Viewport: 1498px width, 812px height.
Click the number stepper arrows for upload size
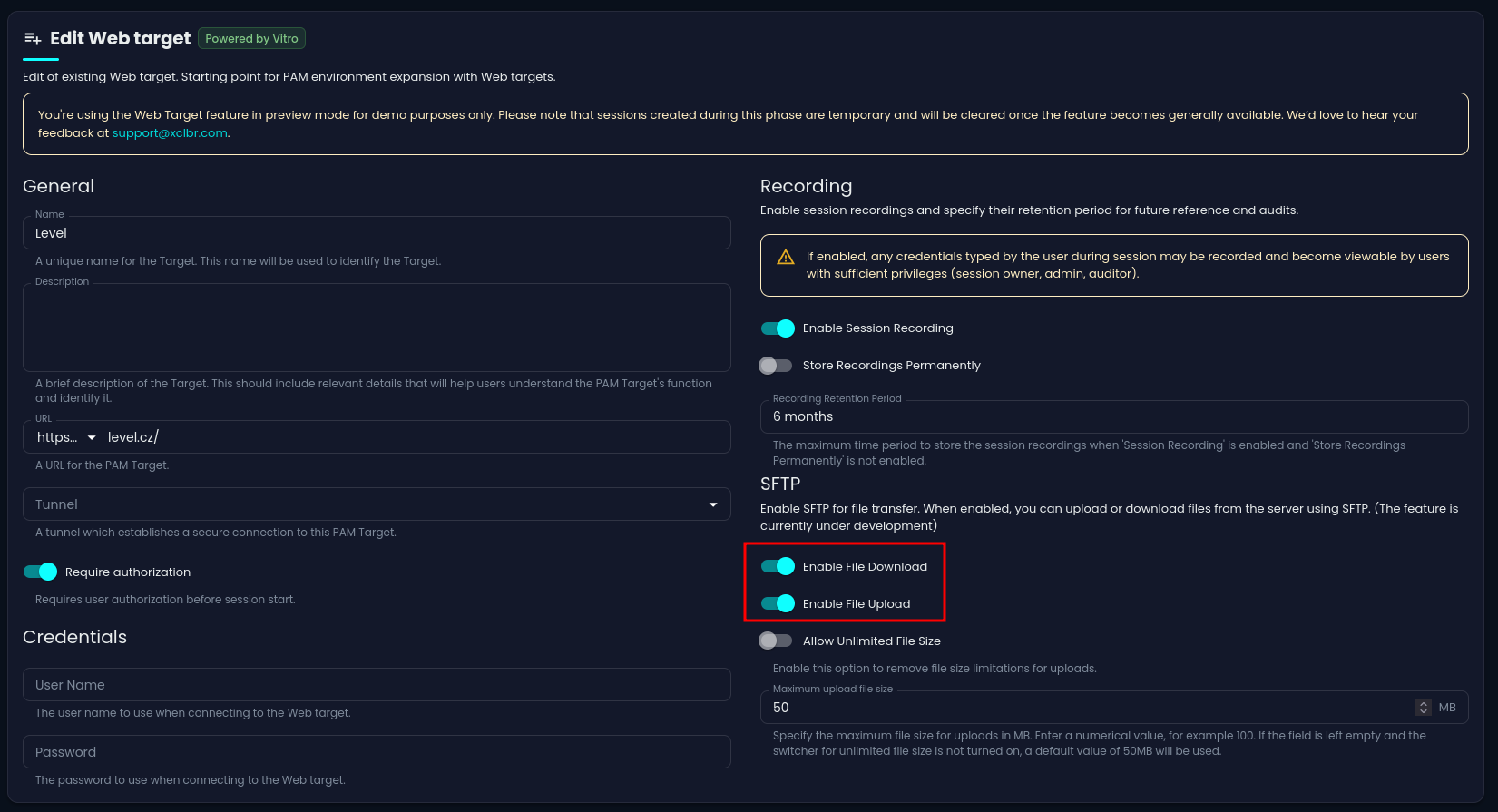[x=1423, y=708]
